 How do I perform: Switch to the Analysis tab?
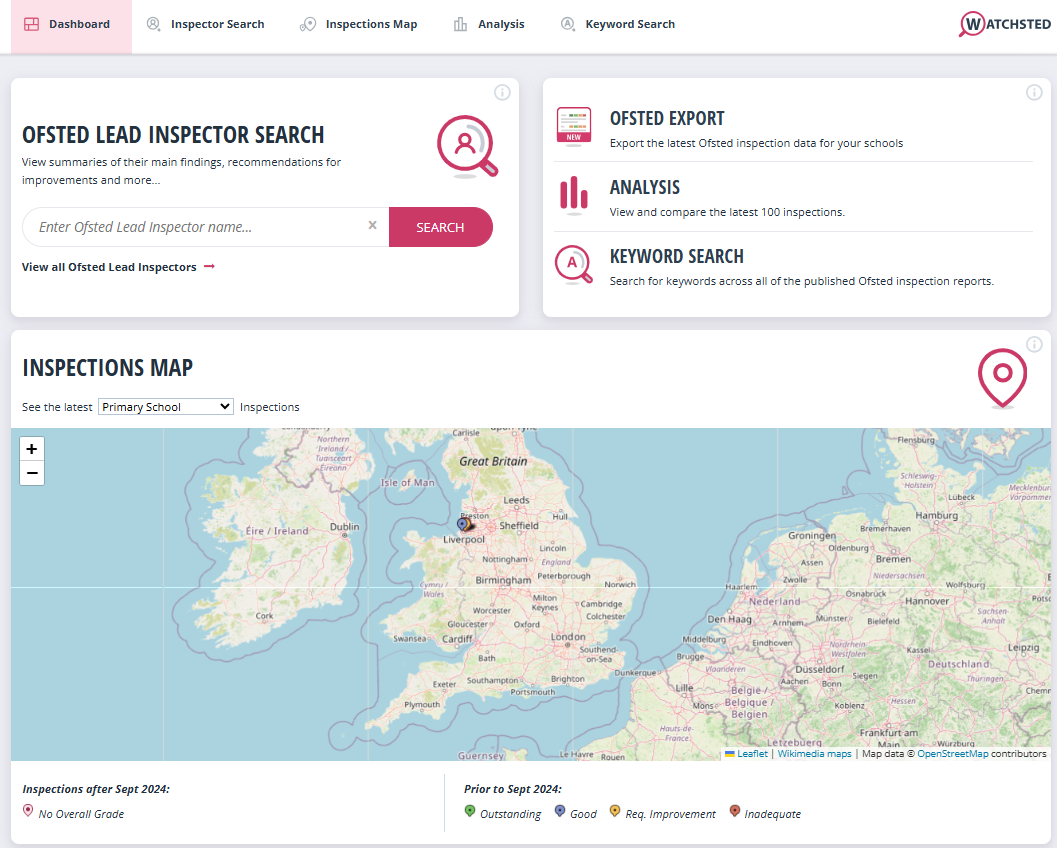point(489,25)
